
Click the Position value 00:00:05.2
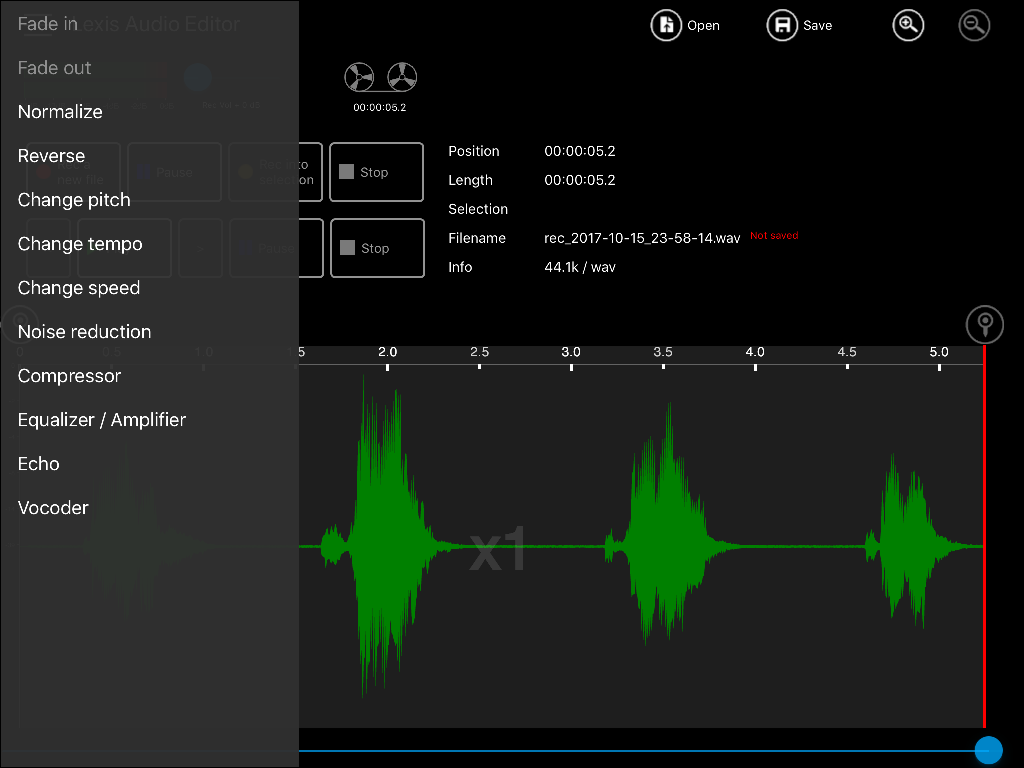580,152
